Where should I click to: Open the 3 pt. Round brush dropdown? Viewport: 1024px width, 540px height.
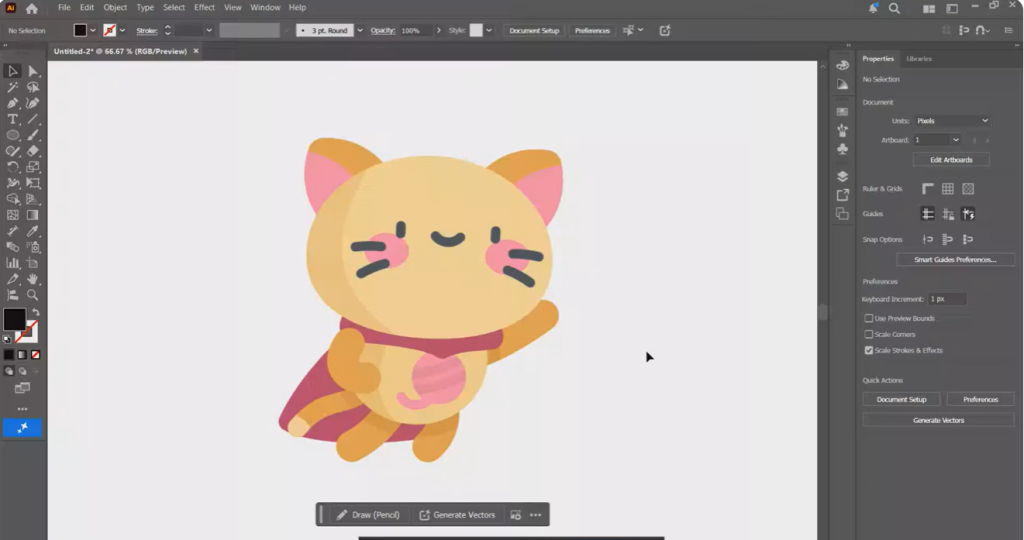(360, 31)
